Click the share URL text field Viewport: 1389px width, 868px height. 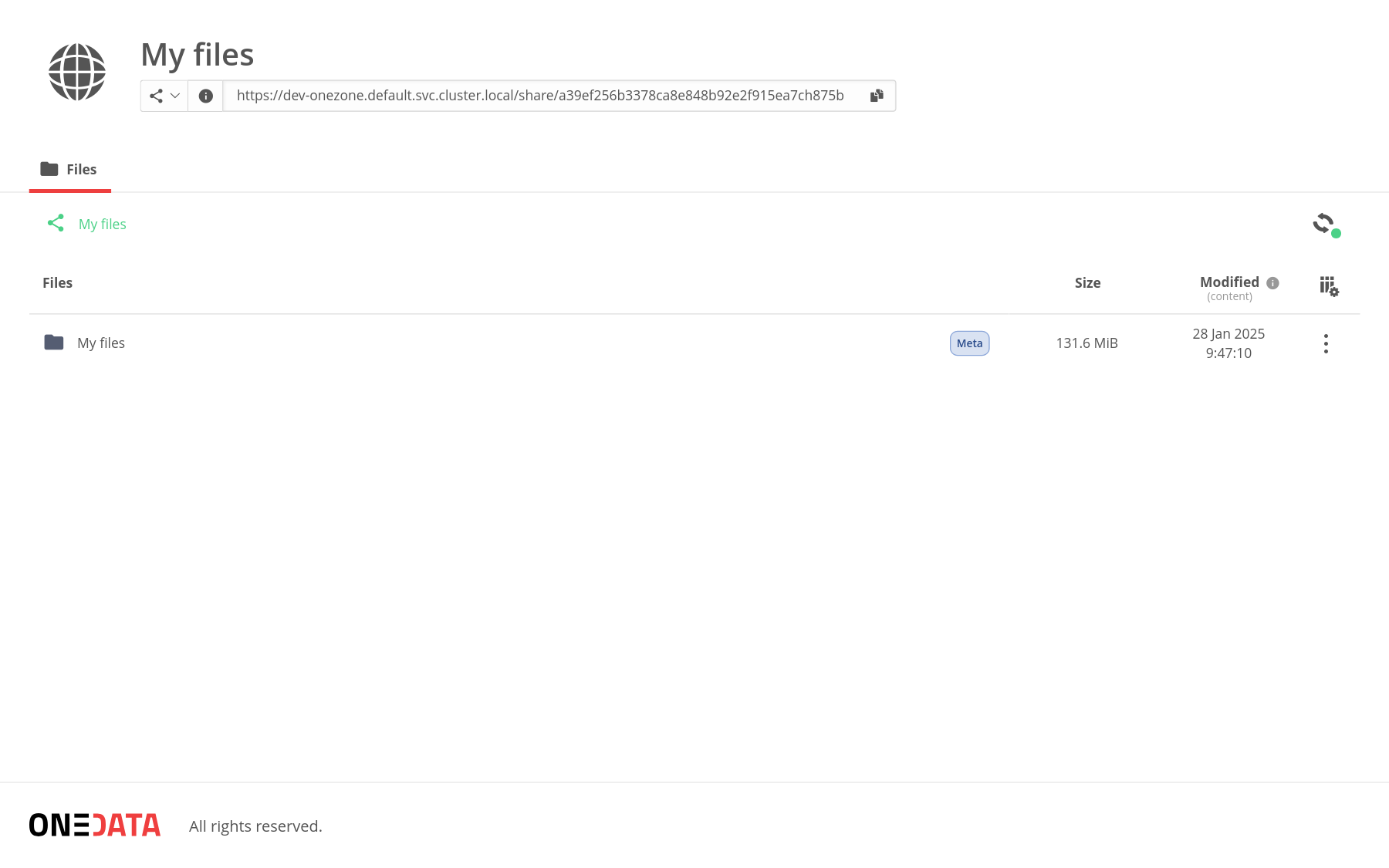[540, 96]
